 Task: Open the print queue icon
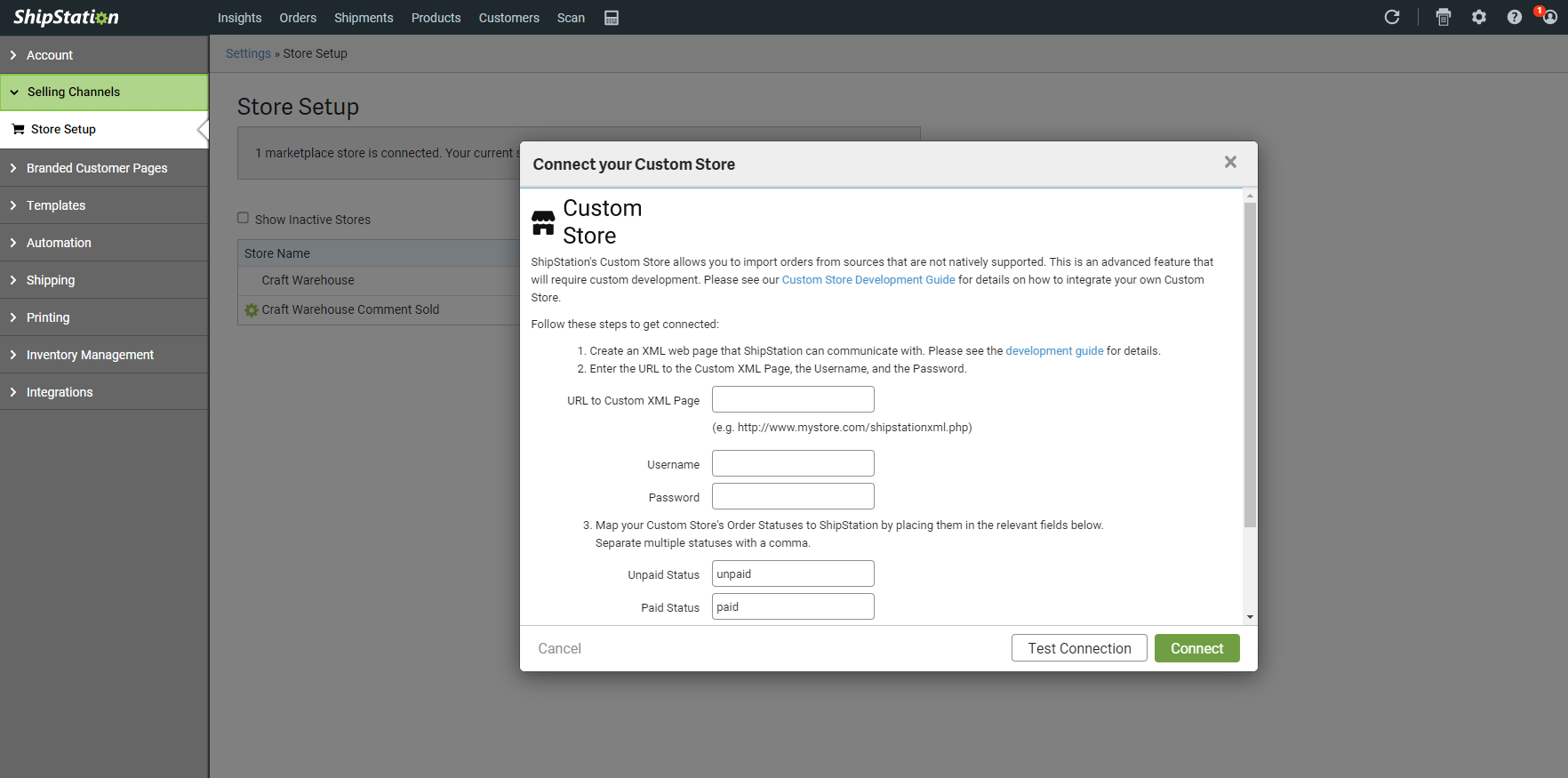click(x=1444, y=17)
